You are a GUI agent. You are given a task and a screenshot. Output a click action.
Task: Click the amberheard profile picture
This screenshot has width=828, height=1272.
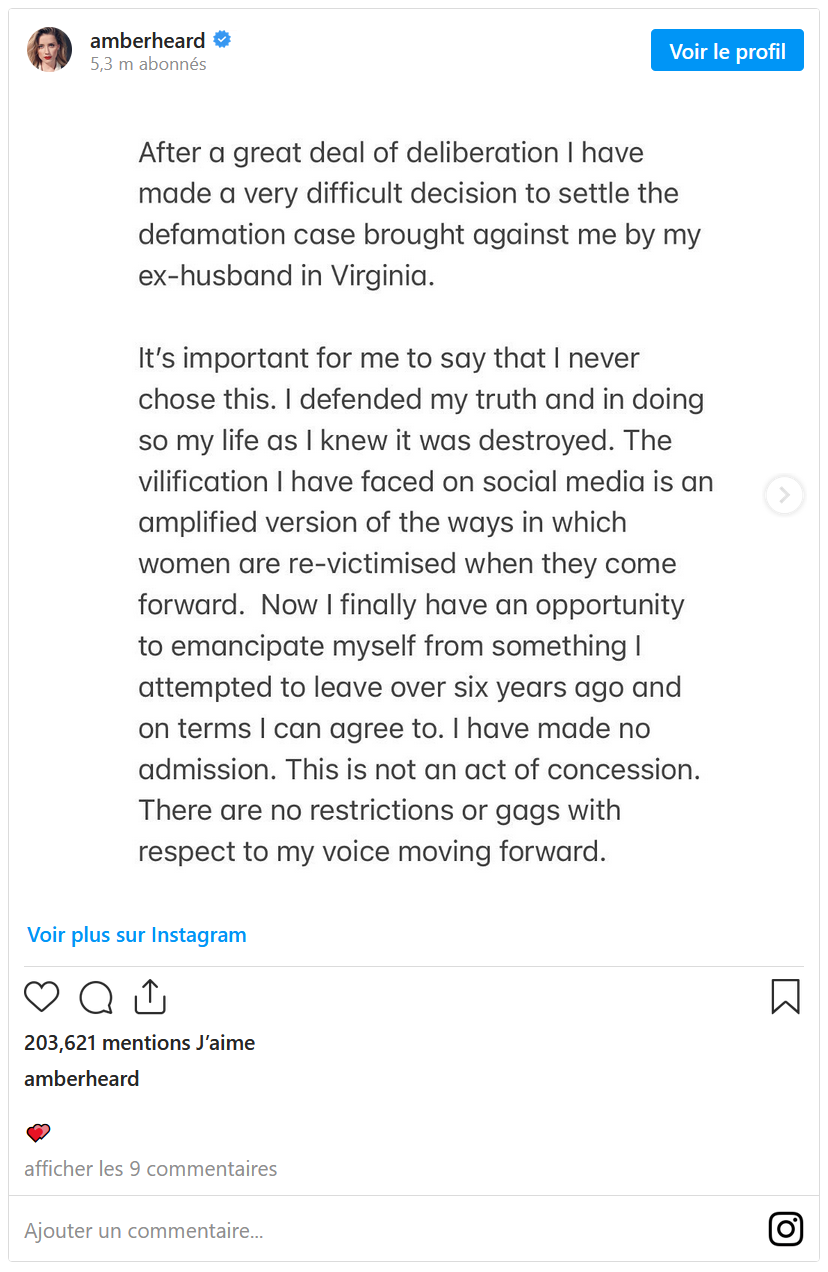point(49,50)
